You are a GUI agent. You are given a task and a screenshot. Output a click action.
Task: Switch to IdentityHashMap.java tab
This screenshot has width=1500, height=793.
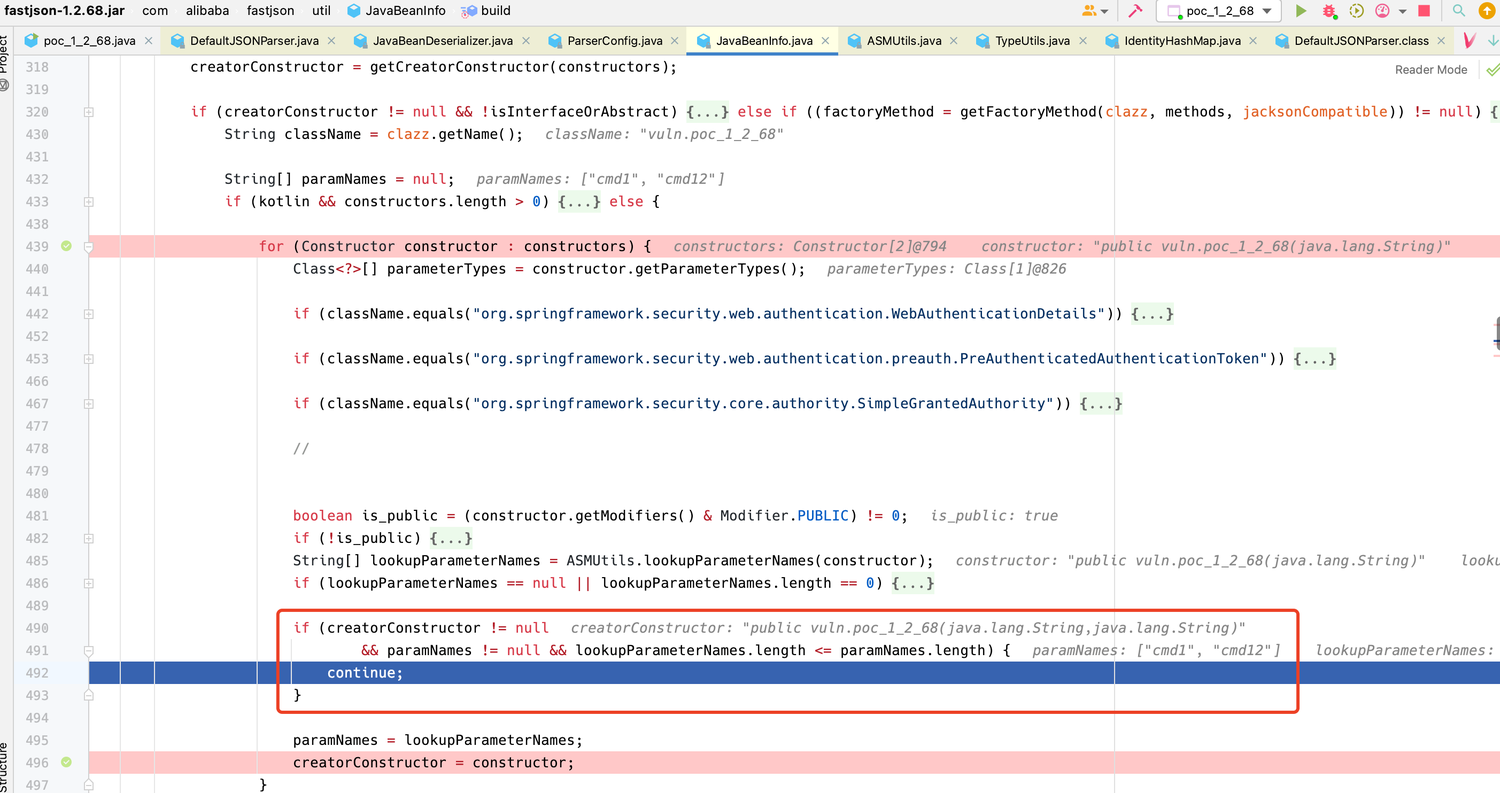point(1182,41)
